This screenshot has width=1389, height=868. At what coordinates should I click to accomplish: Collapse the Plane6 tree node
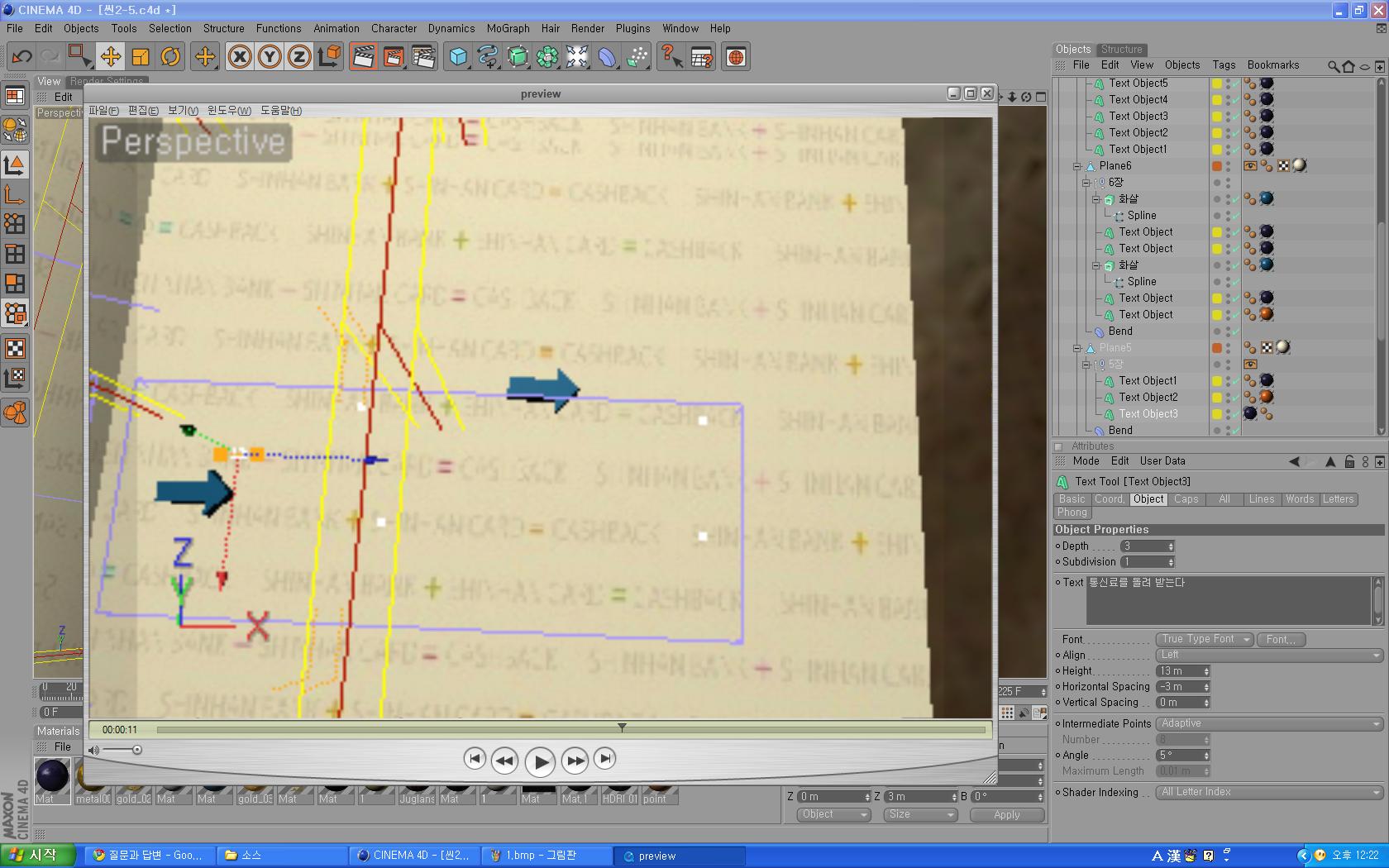1077,166
